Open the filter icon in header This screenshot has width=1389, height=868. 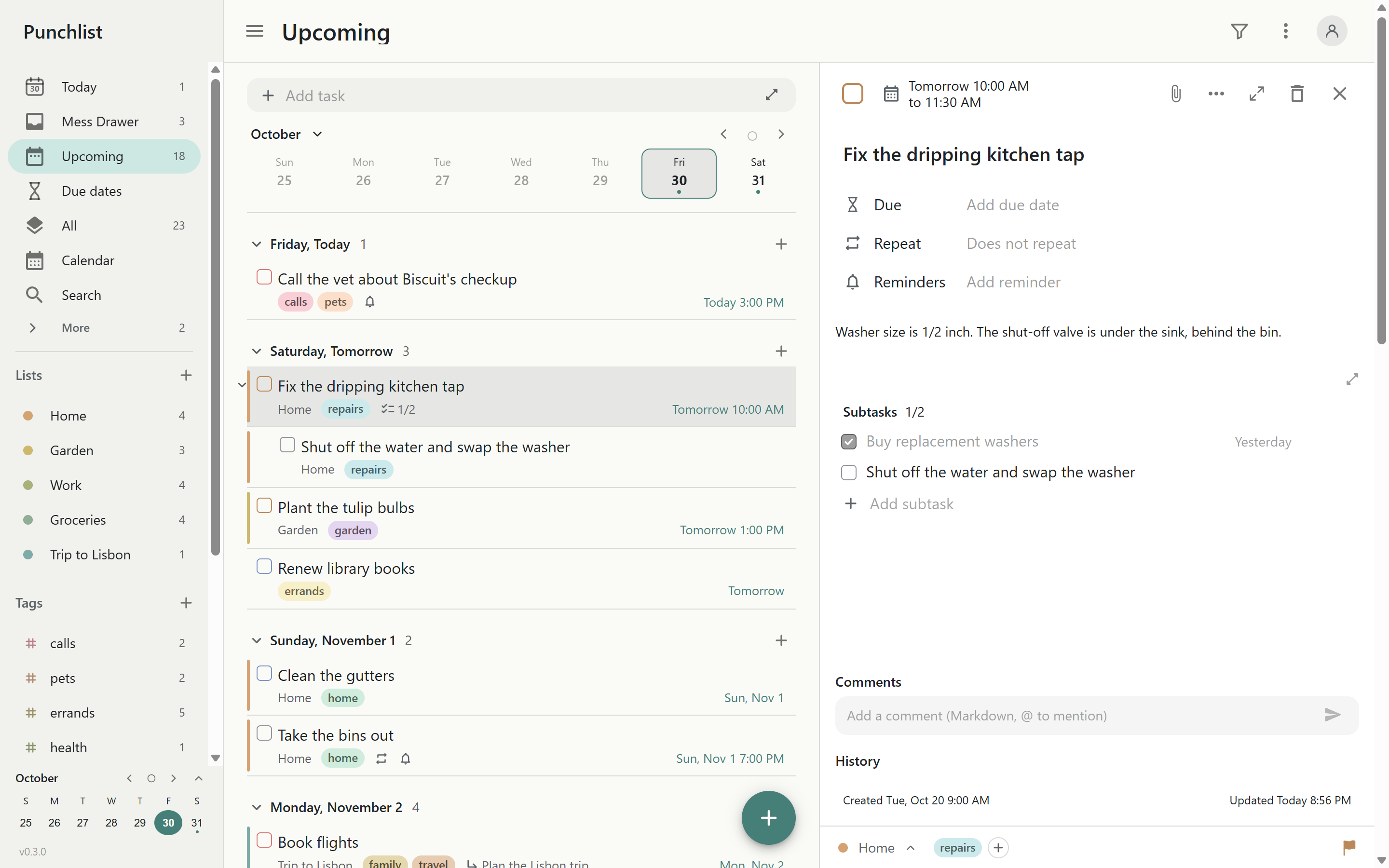click(1239, 31)
